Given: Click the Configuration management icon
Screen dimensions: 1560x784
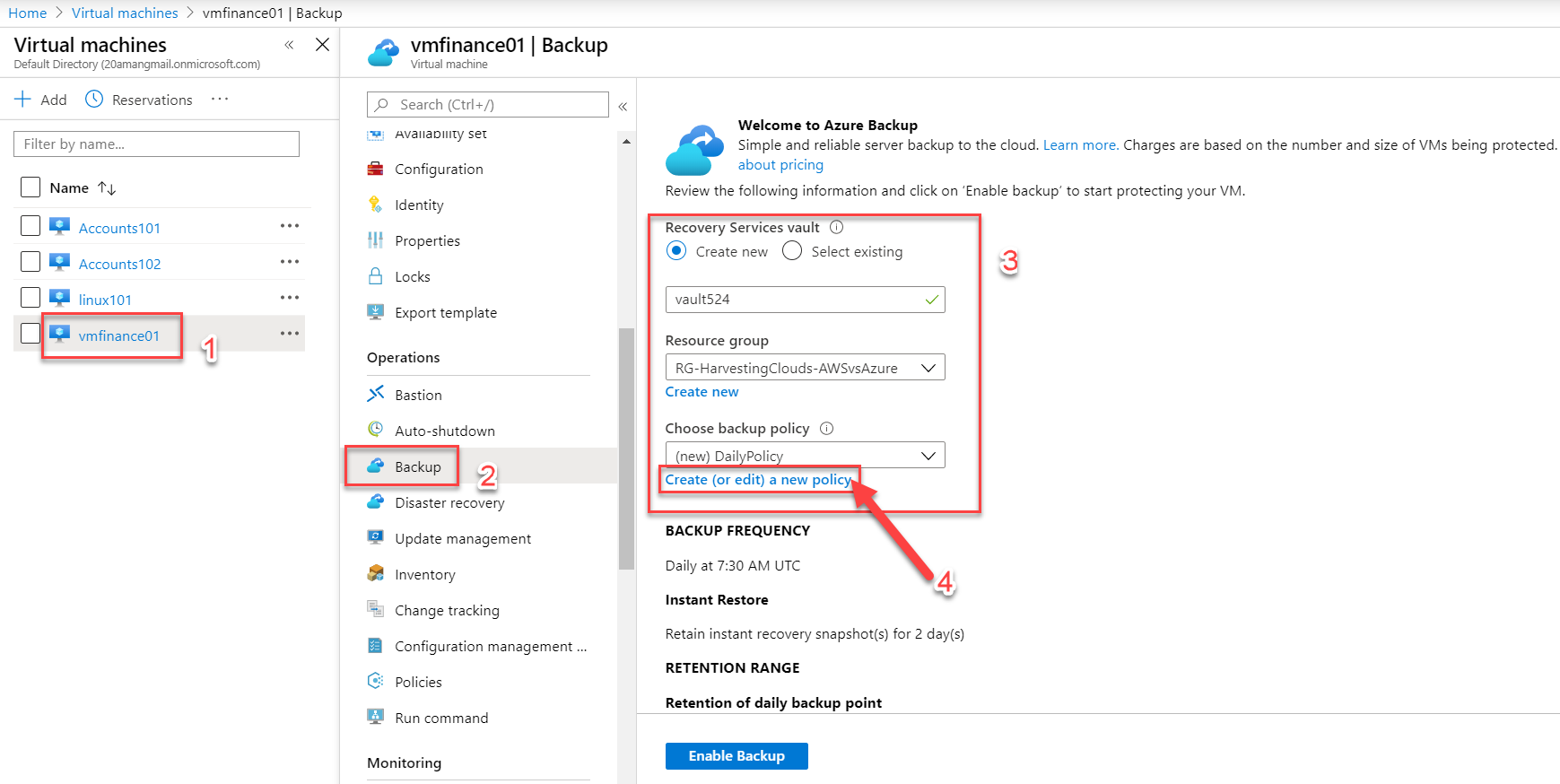Looking at the screenshot, I should 376,645.
